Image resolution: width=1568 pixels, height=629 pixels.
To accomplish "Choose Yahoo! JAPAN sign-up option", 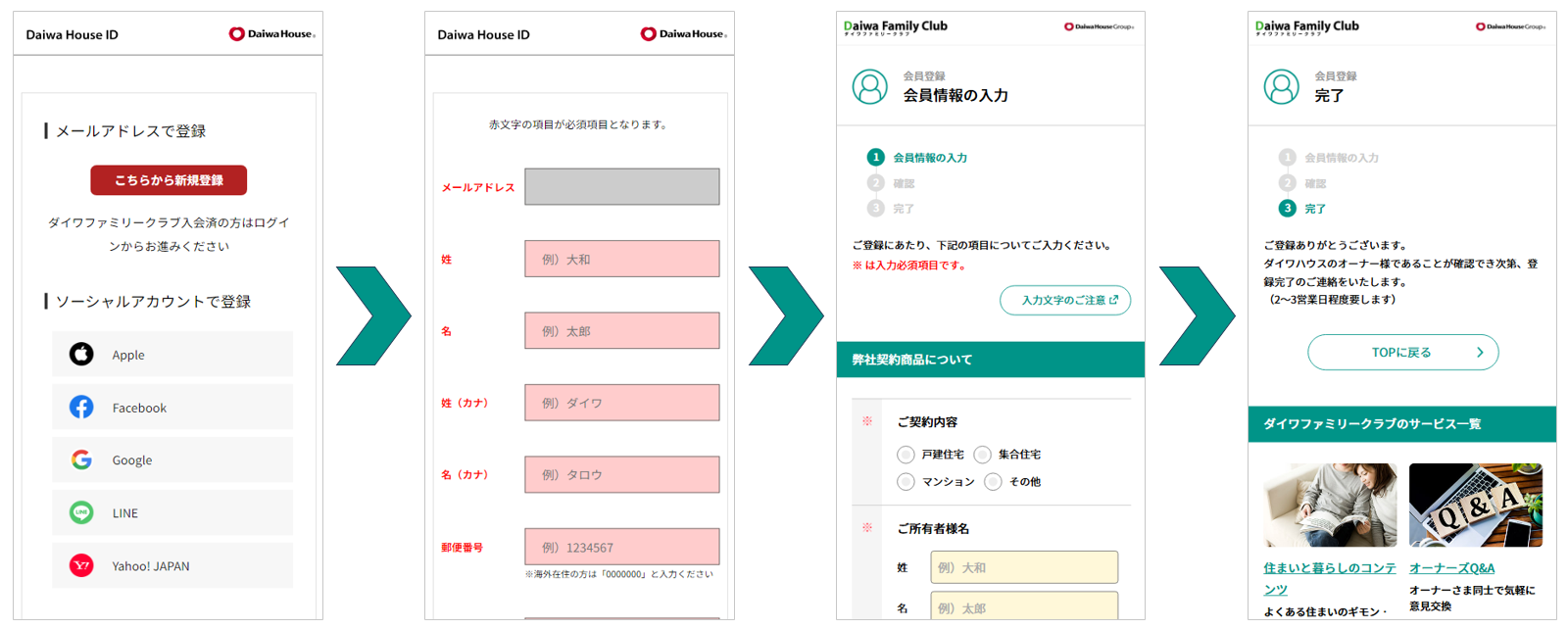I will [172, 565].
